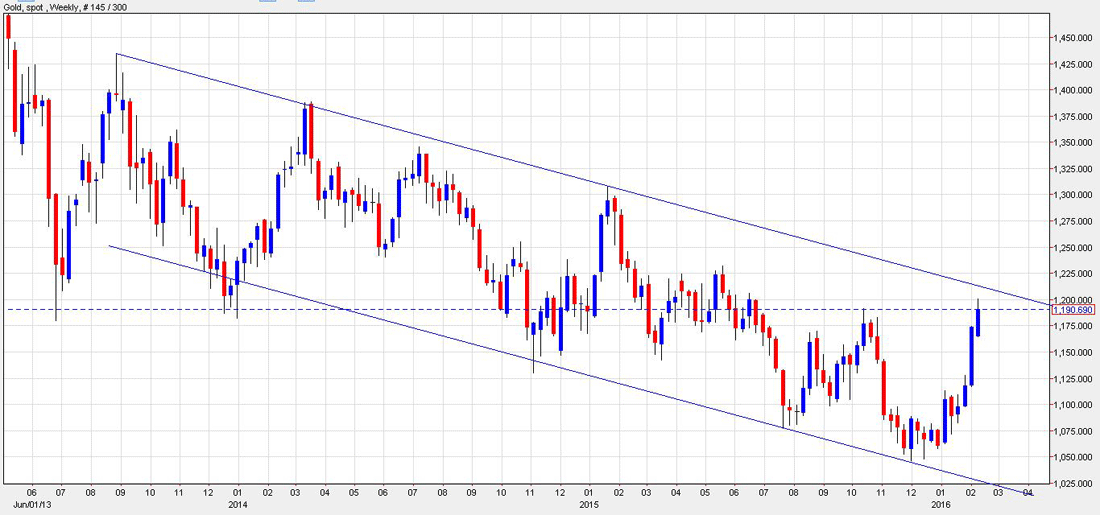The image size is (1100, 515).
Task: Click the 2016 year marker on time axis
Action: point(941,504)
